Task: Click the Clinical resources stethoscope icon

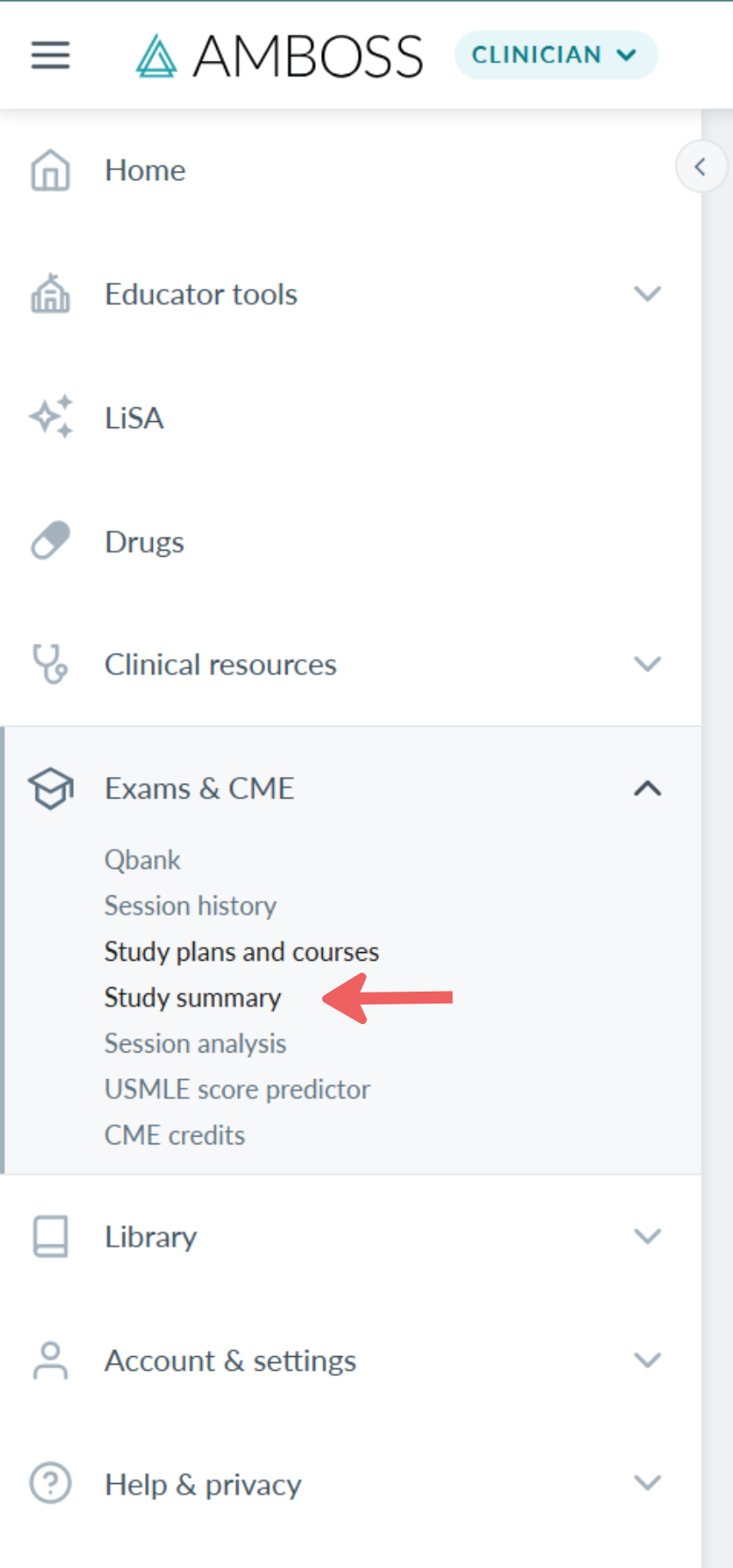Action: [x=51, y=664]
